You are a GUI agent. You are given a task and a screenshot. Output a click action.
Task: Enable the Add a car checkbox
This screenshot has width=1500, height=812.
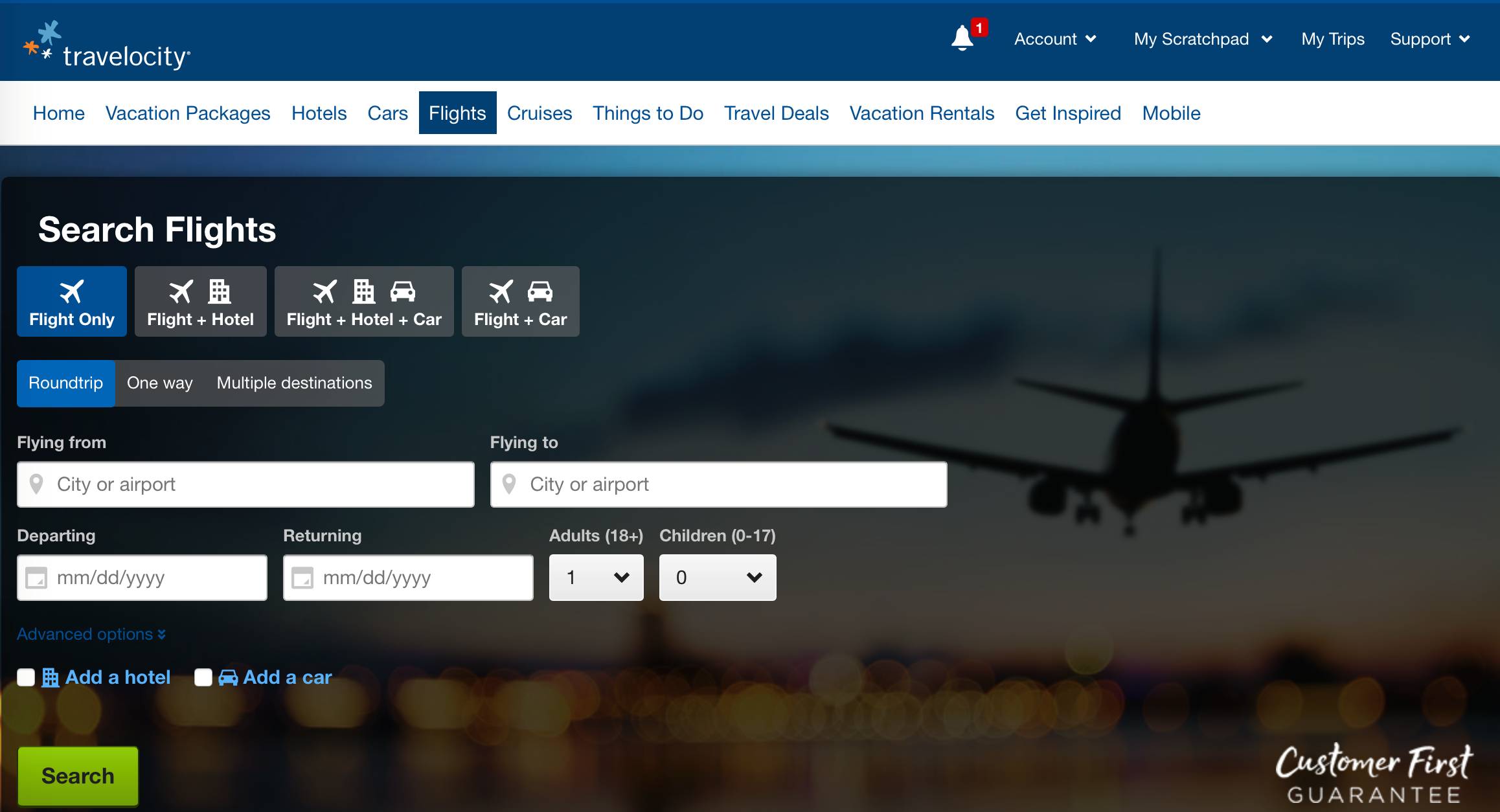coord(203,677)
